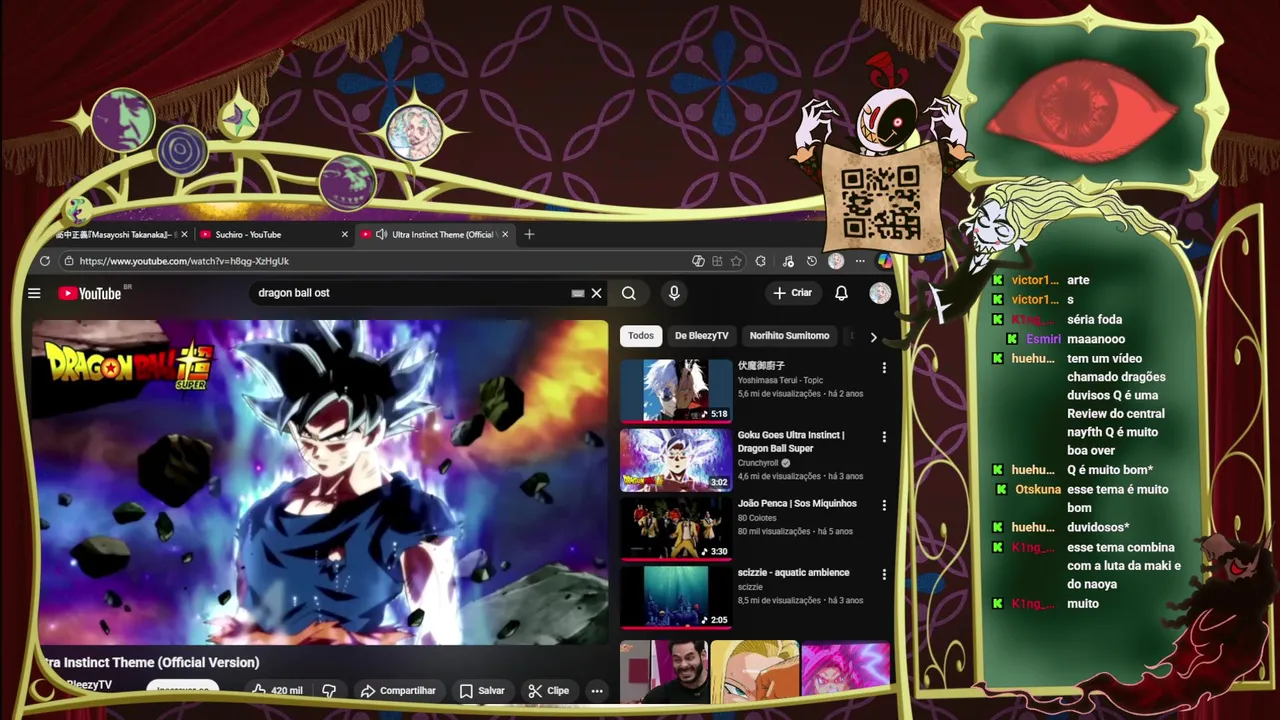Click chat message 'esse tema é muito bom'
1280x720 pixels.
1117,498
